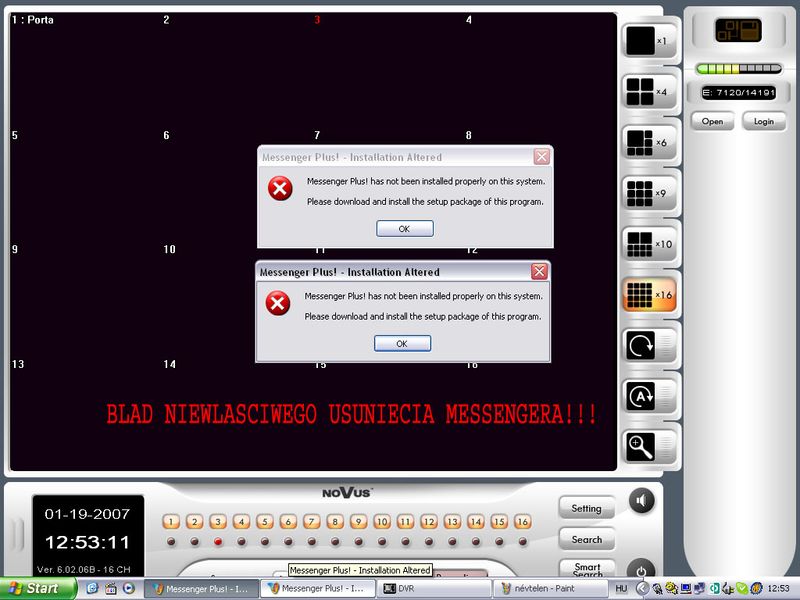Click the 01-19-2007 date display
This screenshot has width=800, height=600.
[87, 514]
